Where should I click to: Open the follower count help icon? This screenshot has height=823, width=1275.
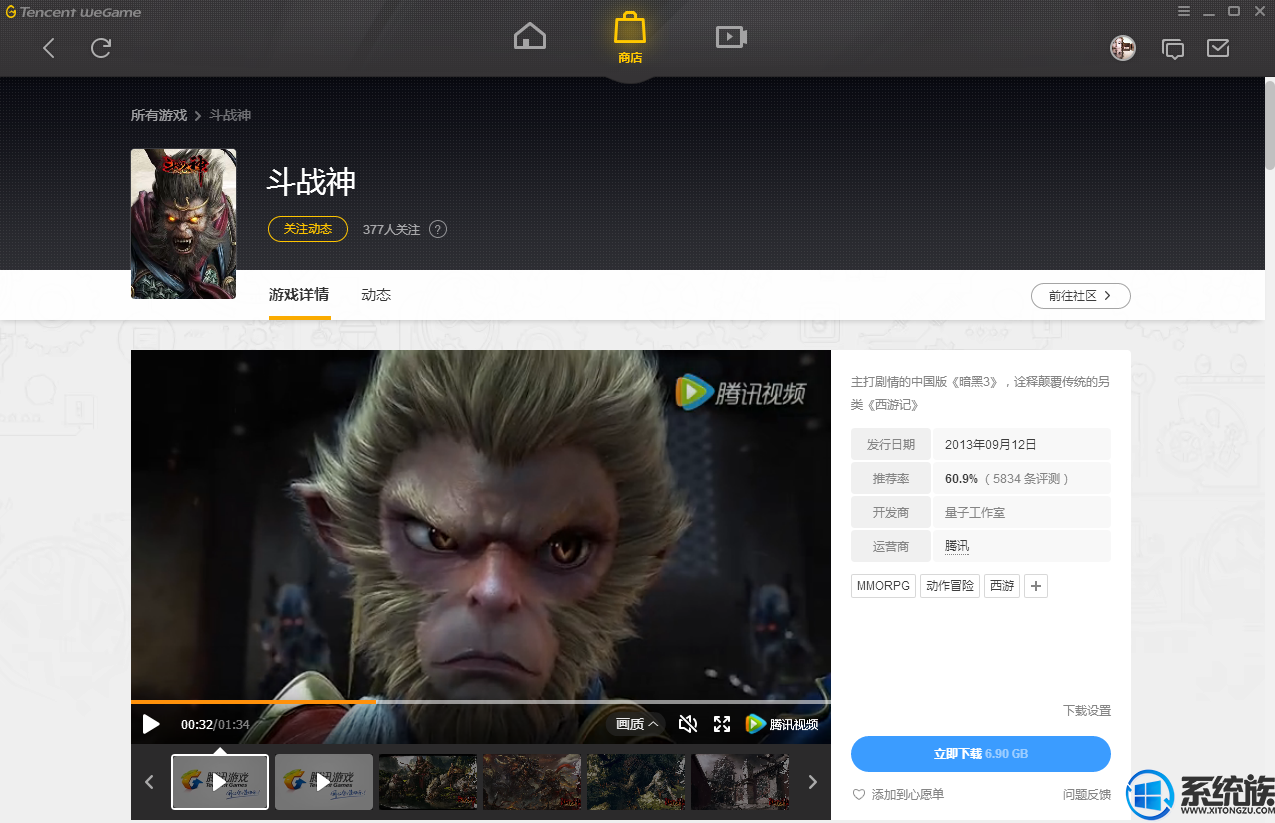438,229
